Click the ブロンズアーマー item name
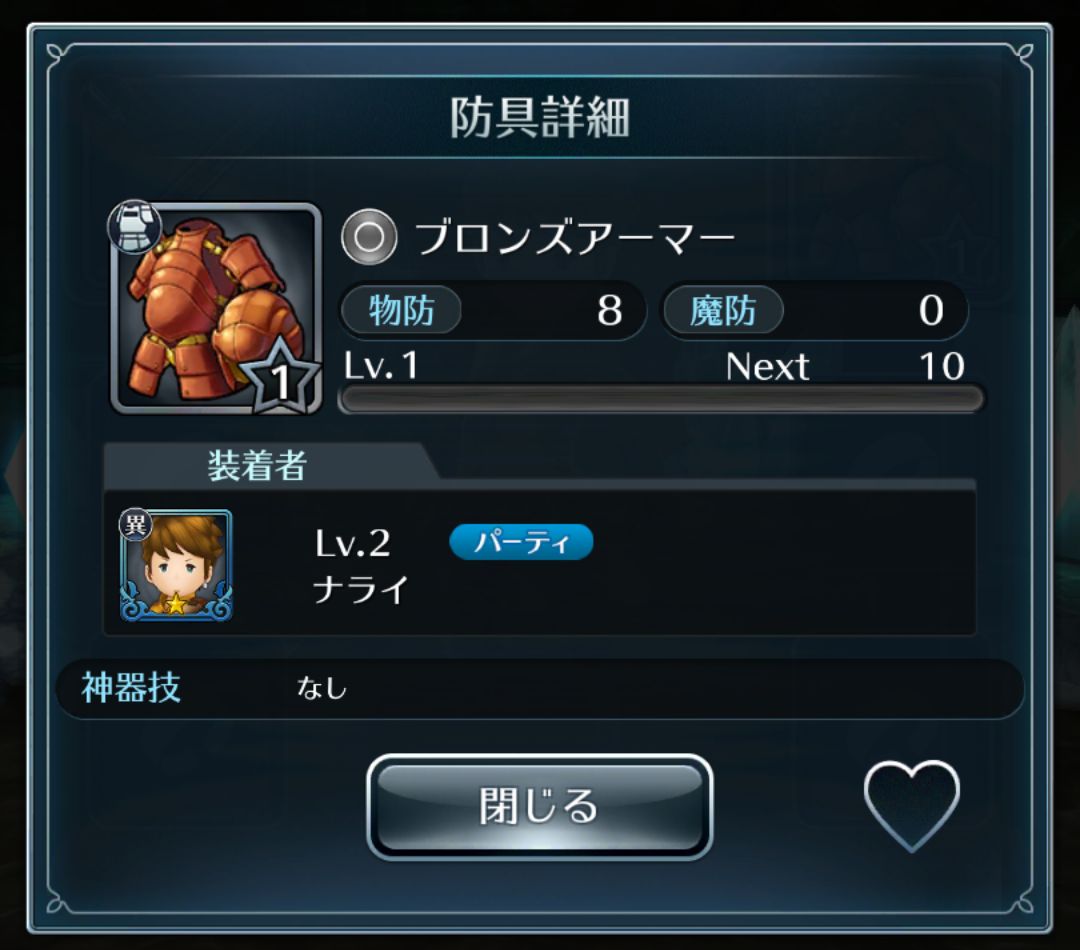 pyautogui.click(x=575, y=238)
